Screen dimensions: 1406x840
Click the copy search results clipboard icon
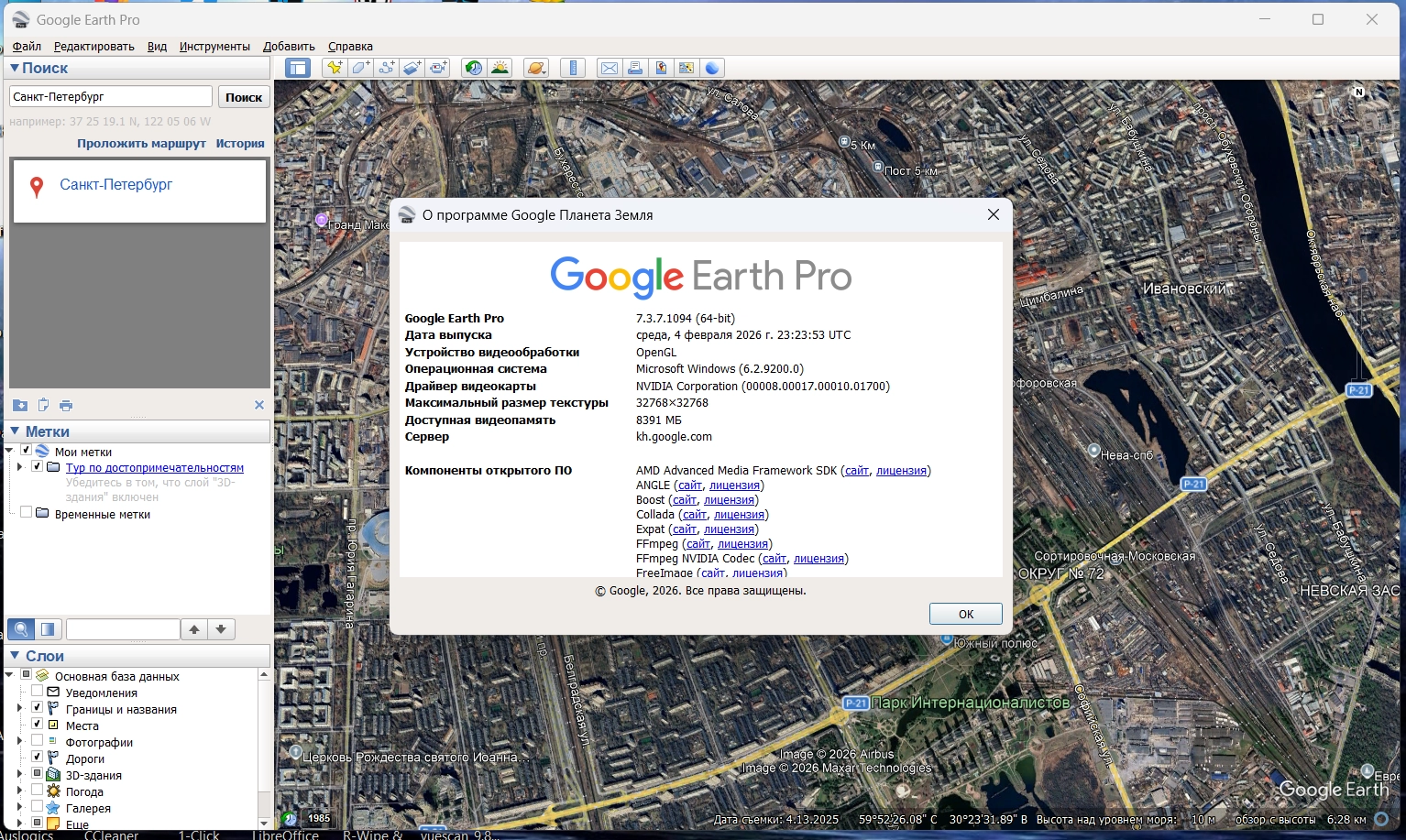pyautogui.click(x=43, y=405)
